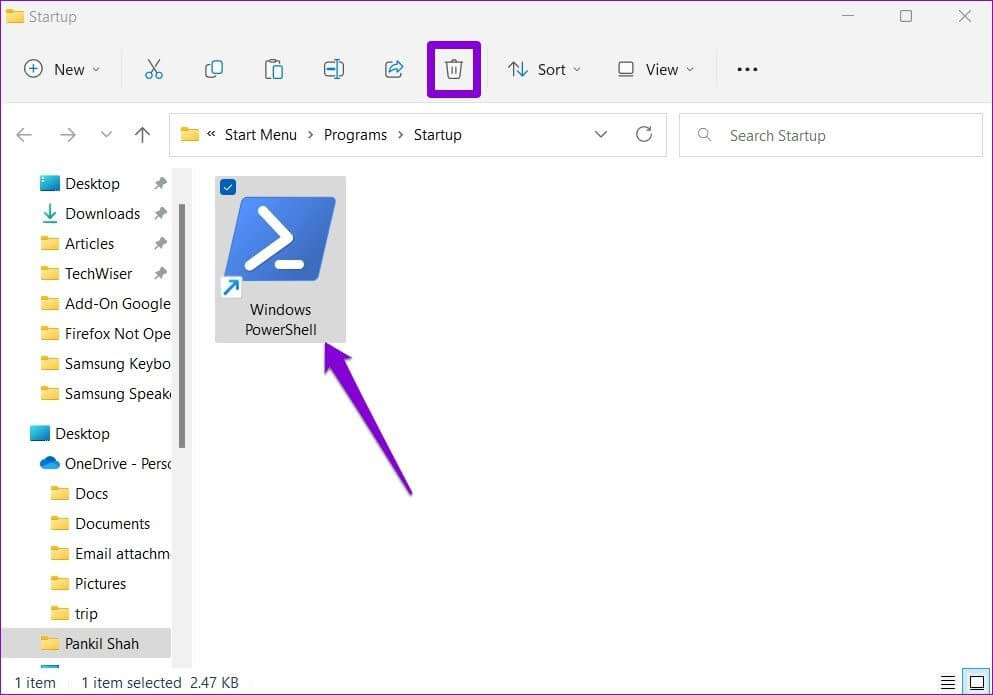Click the pin icon next to Downloads
Viewport: 993px width, 695px height.
click(x=161, y=214)
